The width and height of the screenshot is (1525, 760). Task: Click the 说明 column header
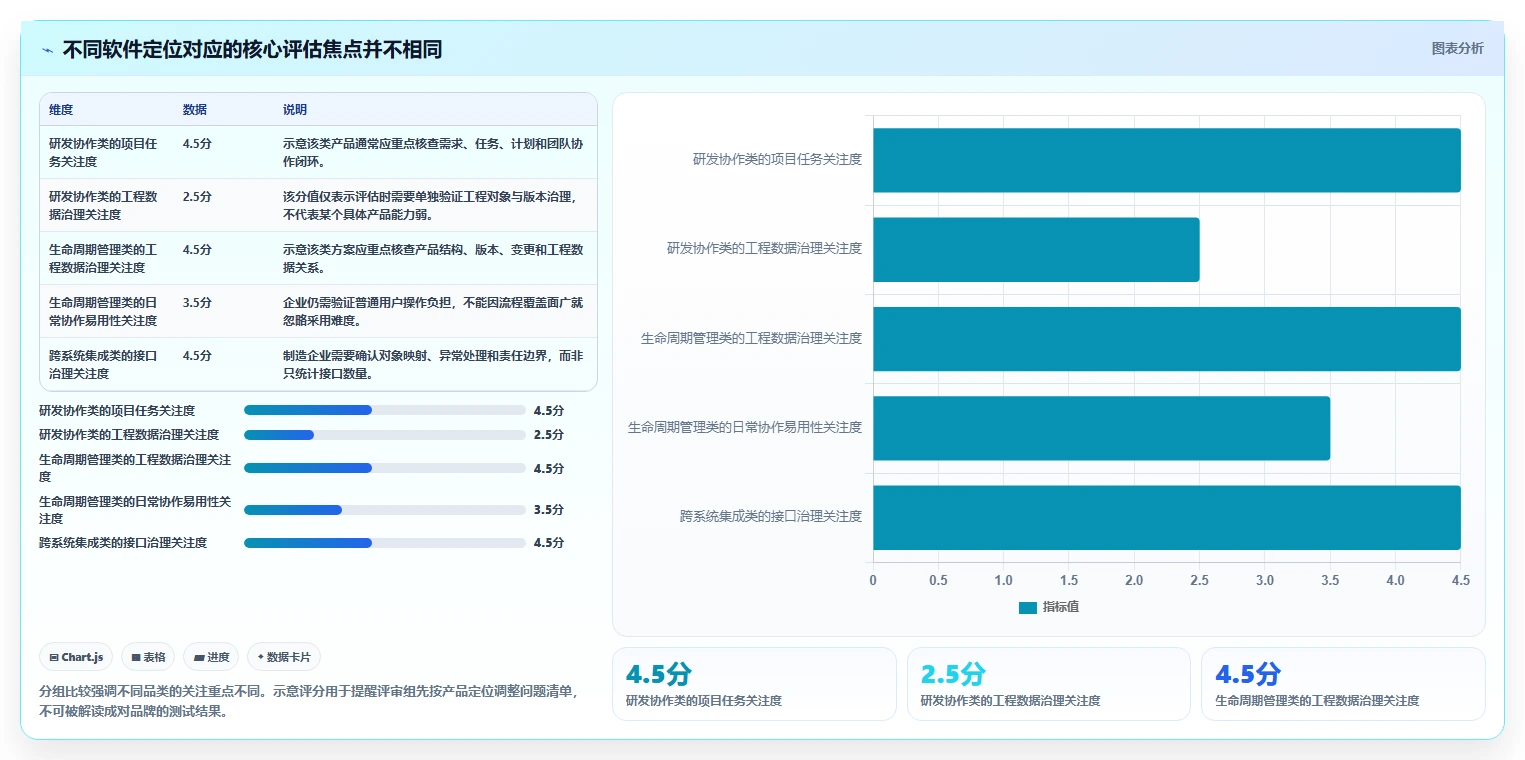[x=295, y=110]
